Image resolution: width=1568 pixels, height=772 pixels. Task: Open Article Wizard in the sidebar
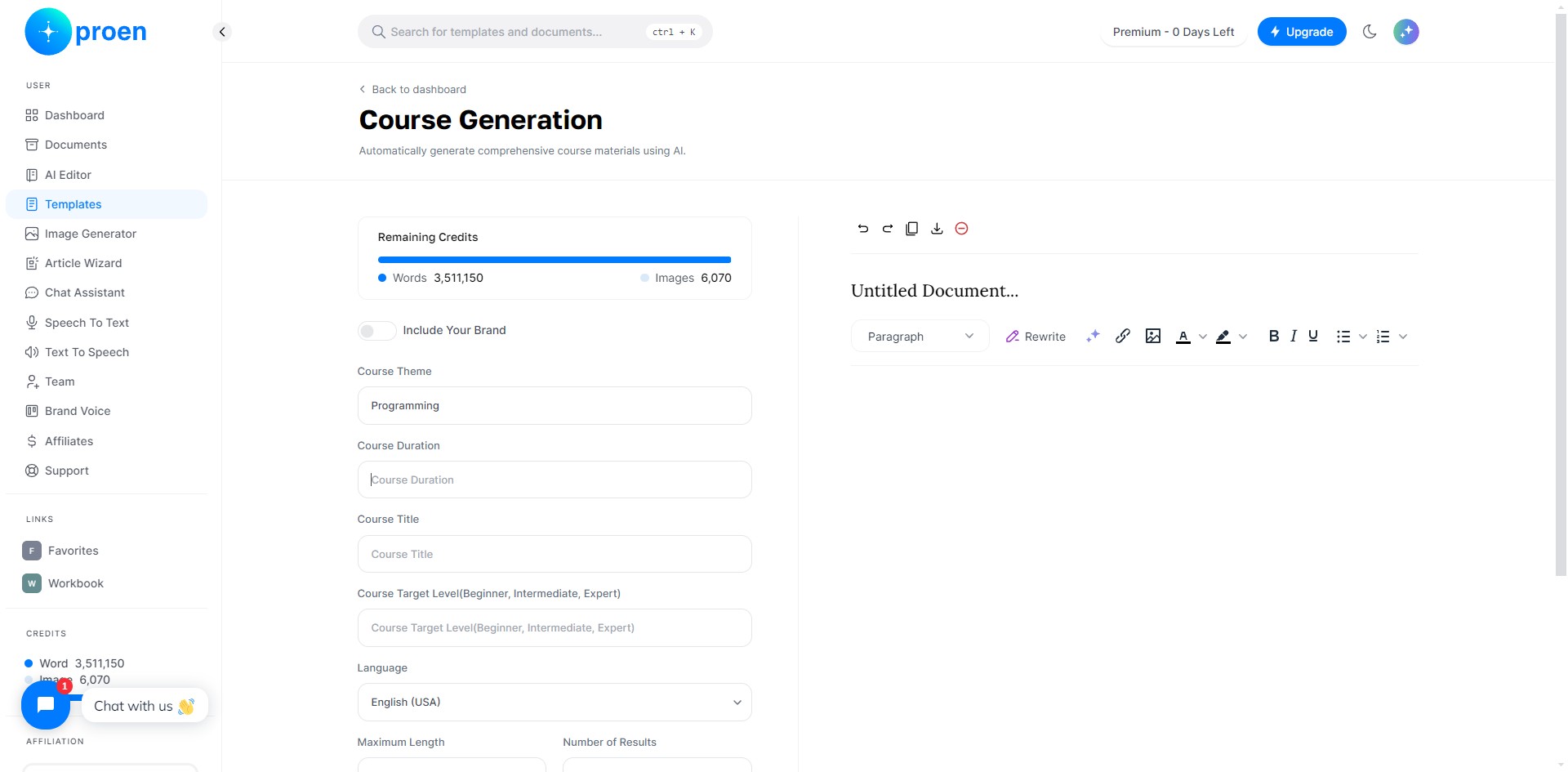[106, 263]
